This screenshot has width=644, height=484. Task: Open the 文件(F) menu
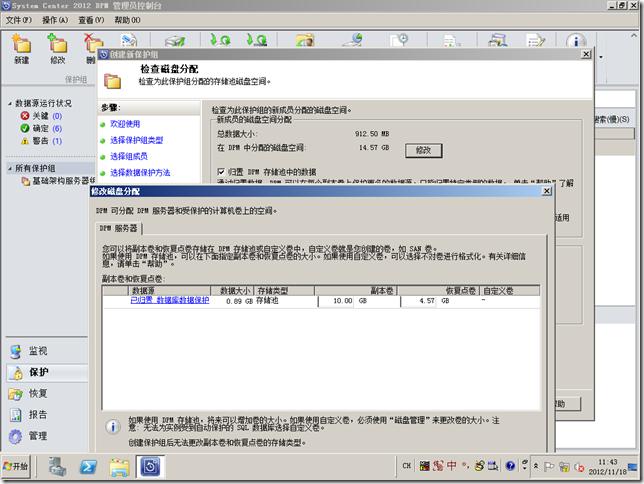click(18, 20)
